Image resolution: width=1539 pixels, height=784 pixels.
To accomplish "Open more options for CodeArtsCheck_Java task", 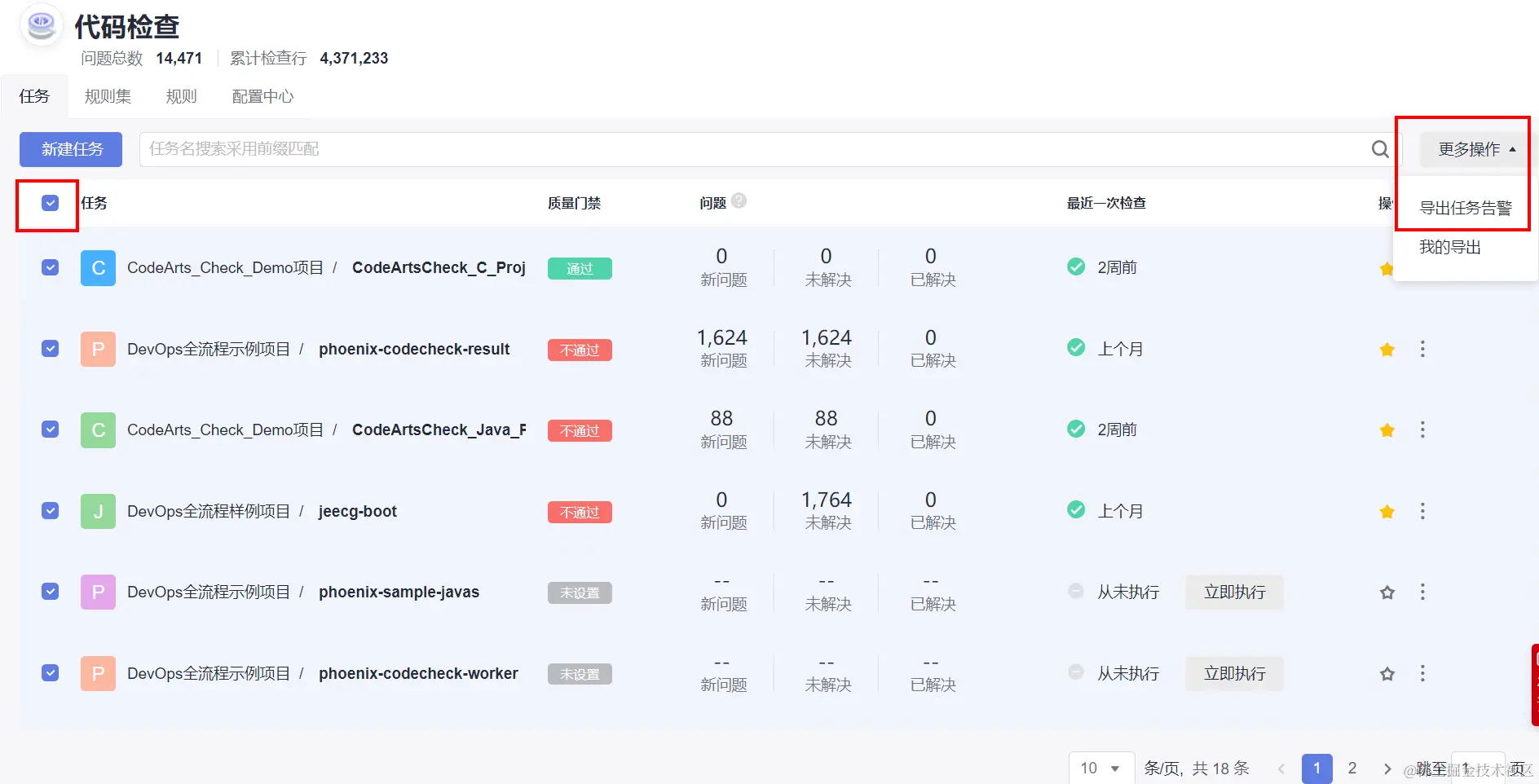I will click(1422, 429).
